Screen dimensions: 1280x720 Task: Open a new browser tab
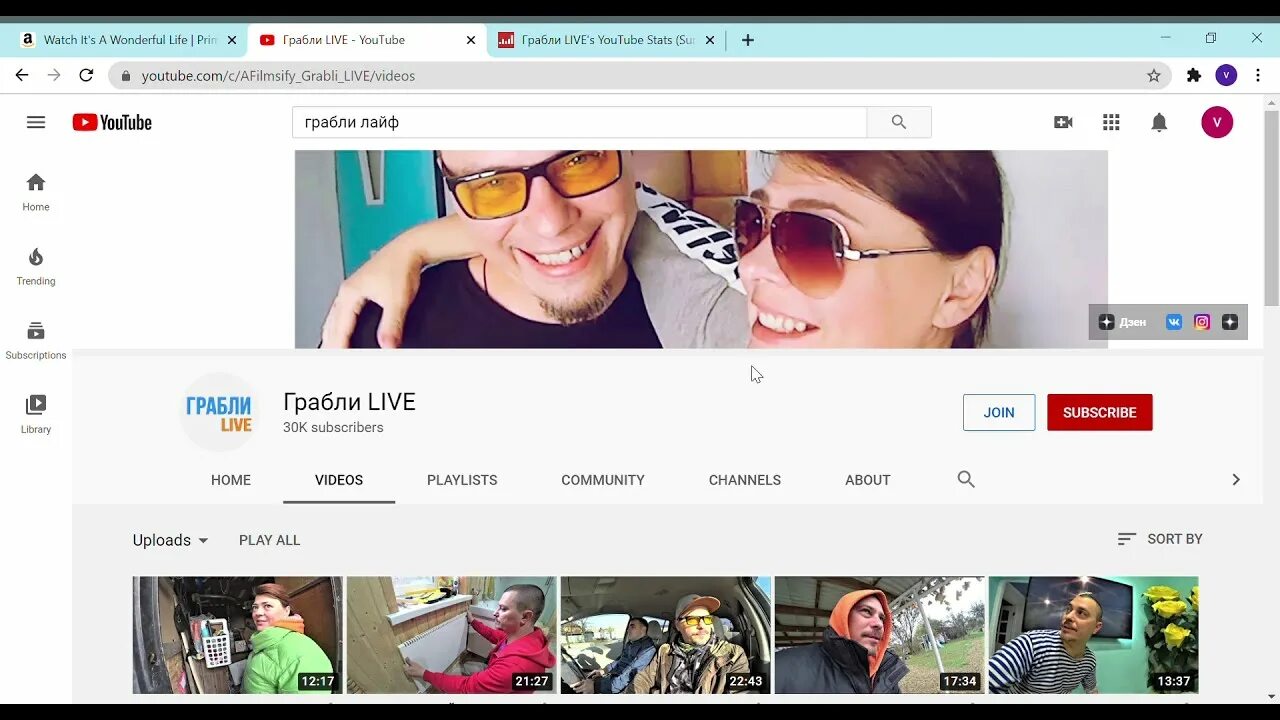[x=748, y=40]
